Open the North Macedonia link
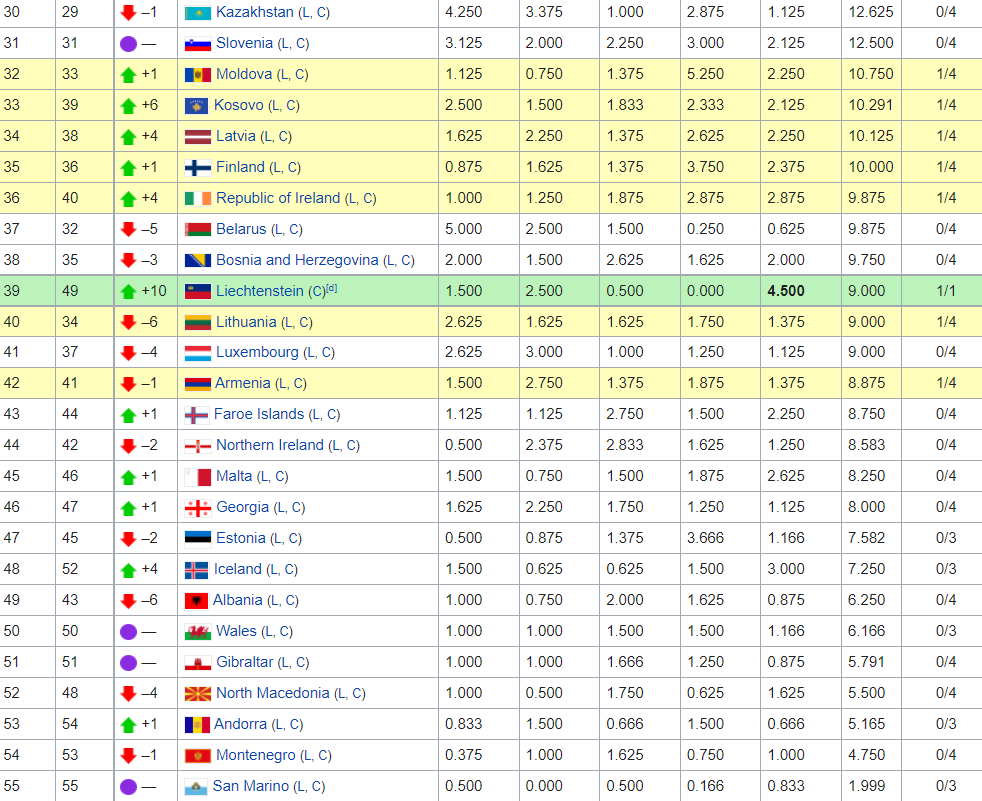This screenshot has height=801, width=982. (x=272, y=693)
